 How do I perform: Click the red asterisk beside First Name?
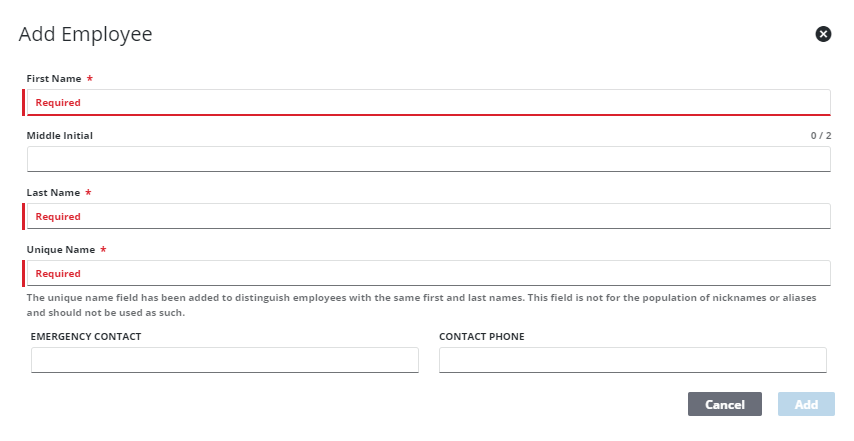(x=90, y=78)
